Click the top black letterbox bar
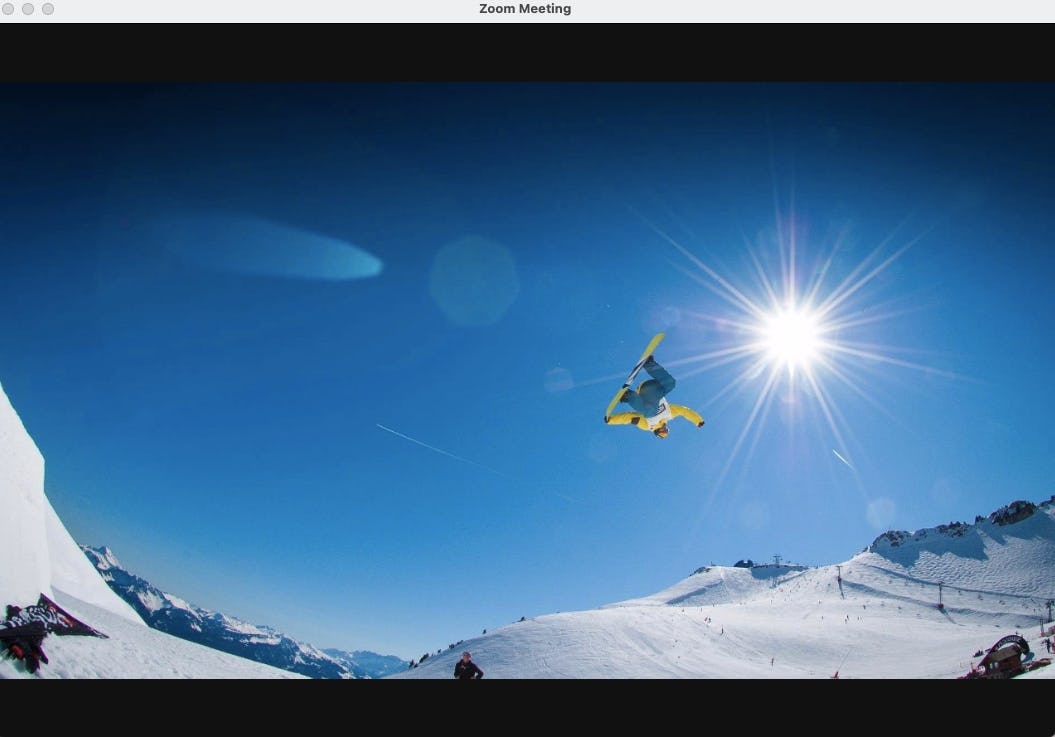The image size is (1055, 737). click(x=527, y=50)
